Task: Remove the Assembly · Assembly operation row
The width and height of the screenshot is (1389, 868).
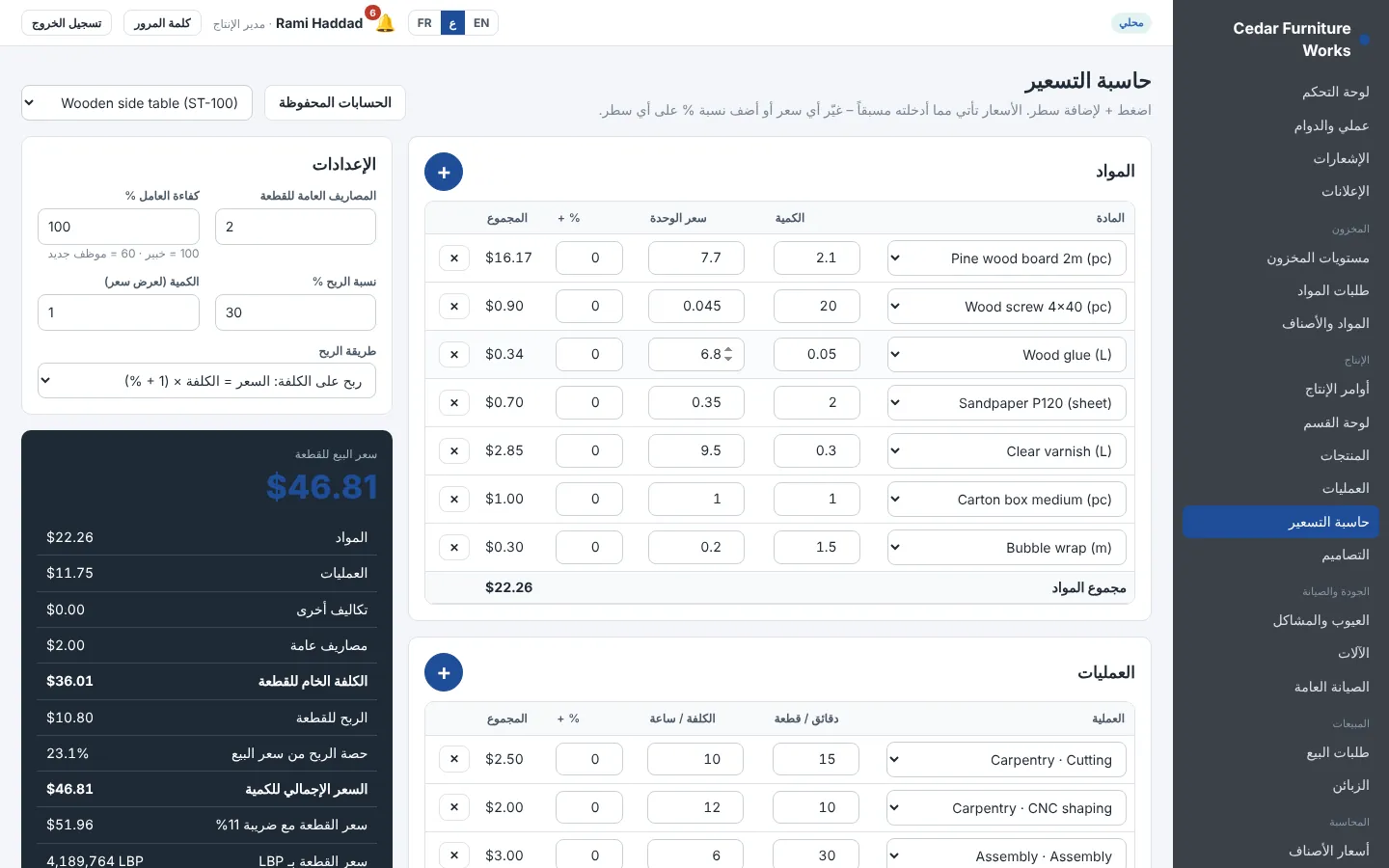Action: pyautogui.click(x=454, y=855)
